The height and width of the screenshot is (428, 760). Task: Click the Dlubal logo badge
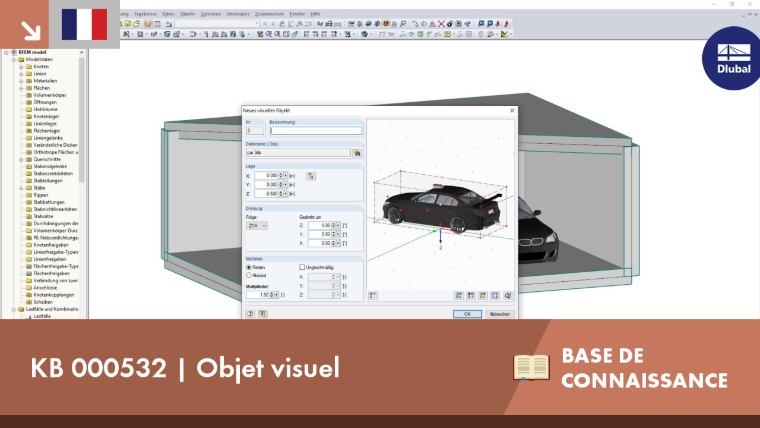click(x=731, y=59)
